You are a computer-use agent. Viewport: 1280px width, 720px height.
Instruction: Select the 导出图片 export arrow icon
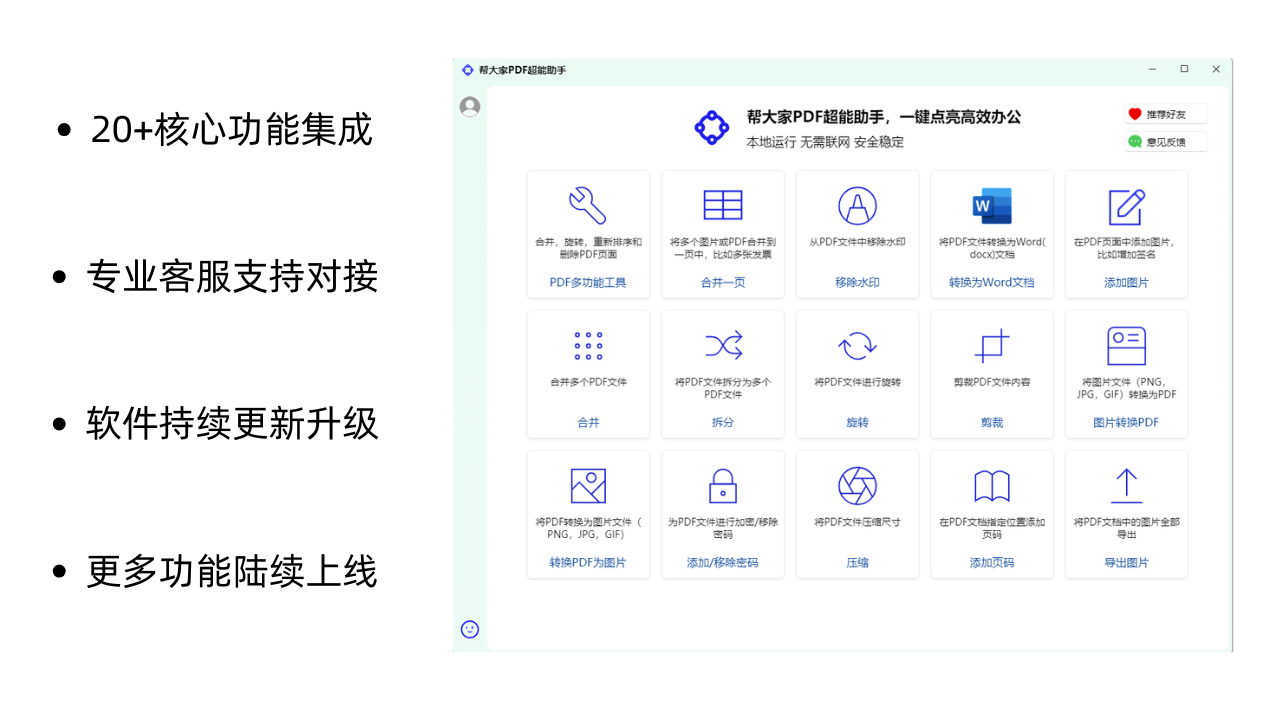1126,485
